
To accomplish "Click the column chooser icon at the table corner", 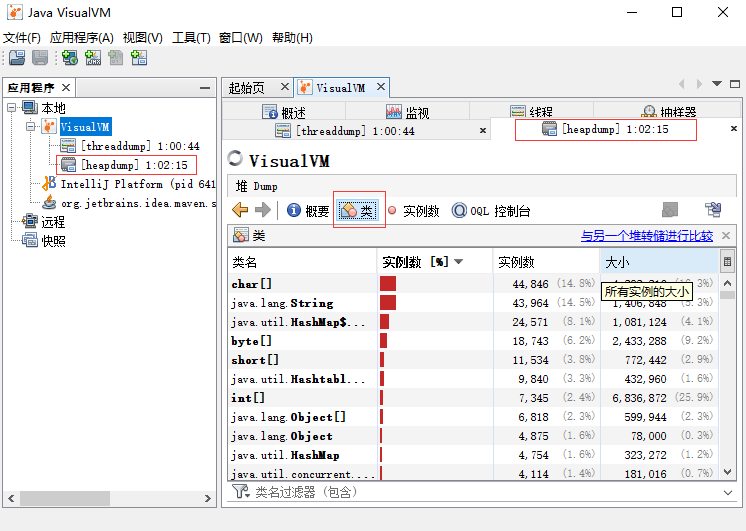I will tap(727, 261).
